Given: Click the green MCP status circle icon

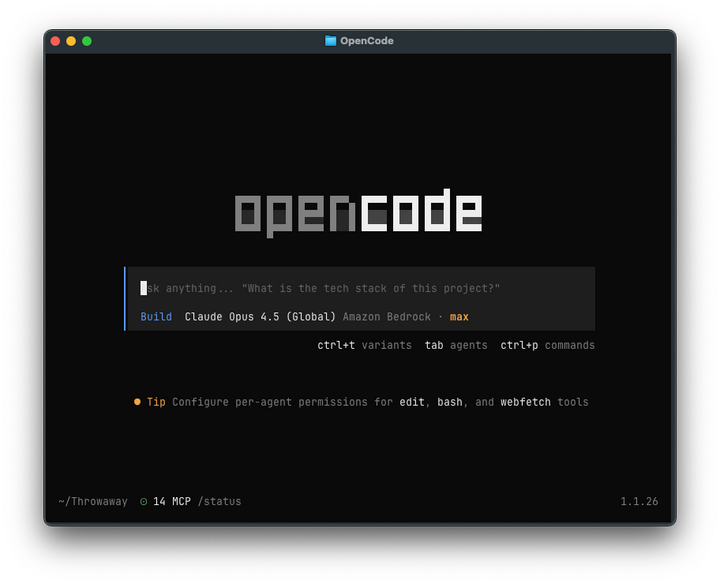Looking at the screenshot, I should click(144, 502).
